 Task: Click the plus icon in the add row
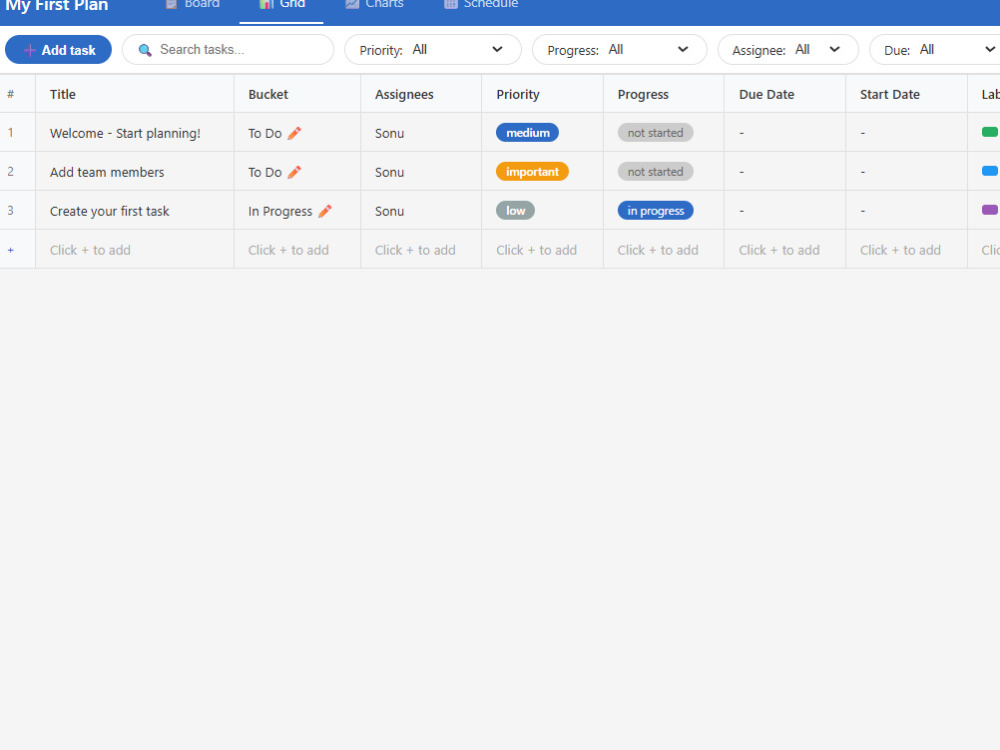coord(11,250)
